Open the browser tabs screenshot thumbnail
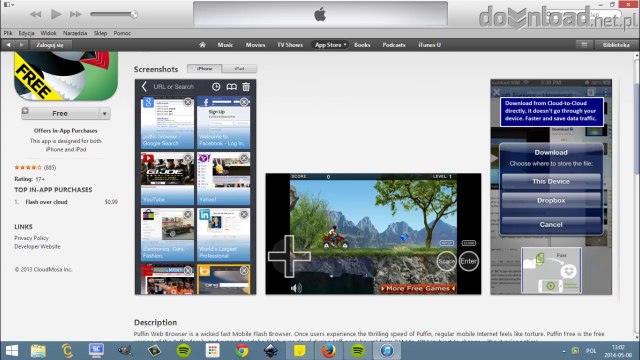The height and width of the screenshot is (360, 640). 196,187
